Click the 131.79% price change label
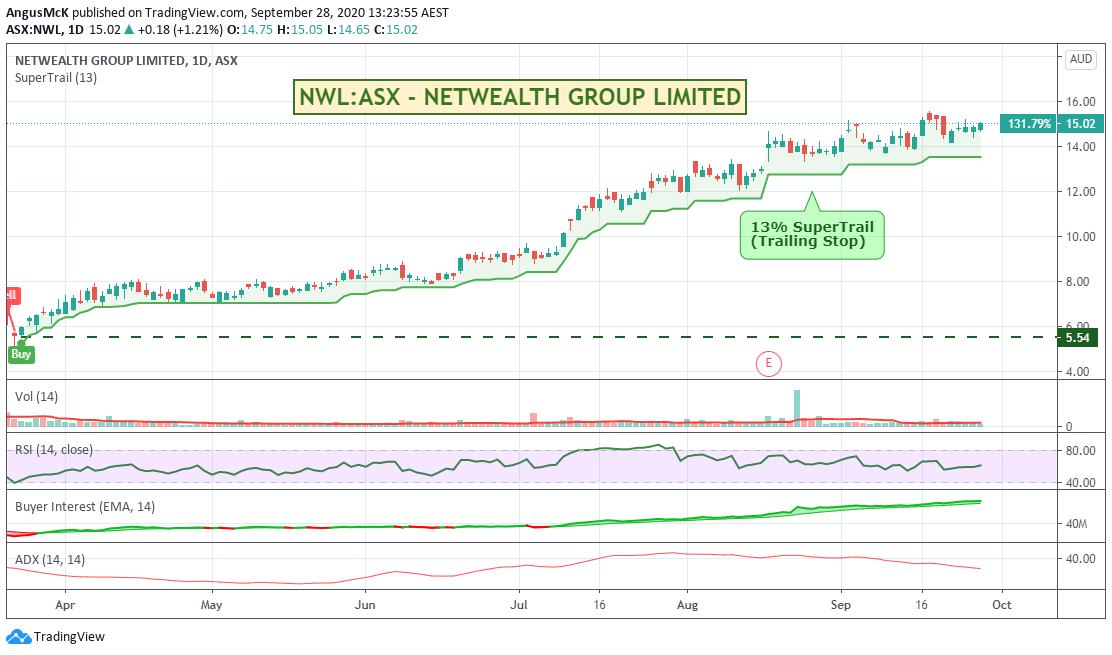This screenshot has height=655, width=1112. coord(1028,124)
